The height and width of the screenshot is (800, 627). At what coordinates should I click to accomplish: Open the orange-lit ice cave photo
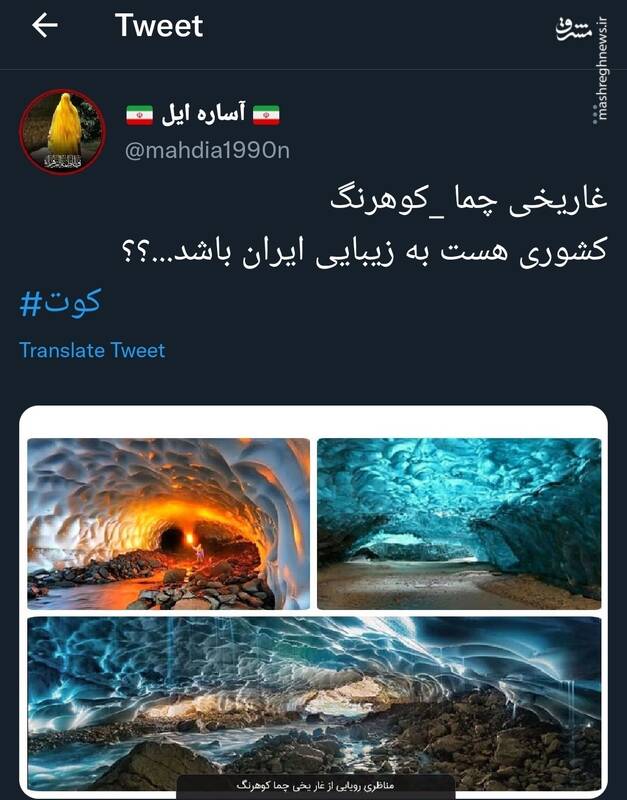(x=168, y=523)
